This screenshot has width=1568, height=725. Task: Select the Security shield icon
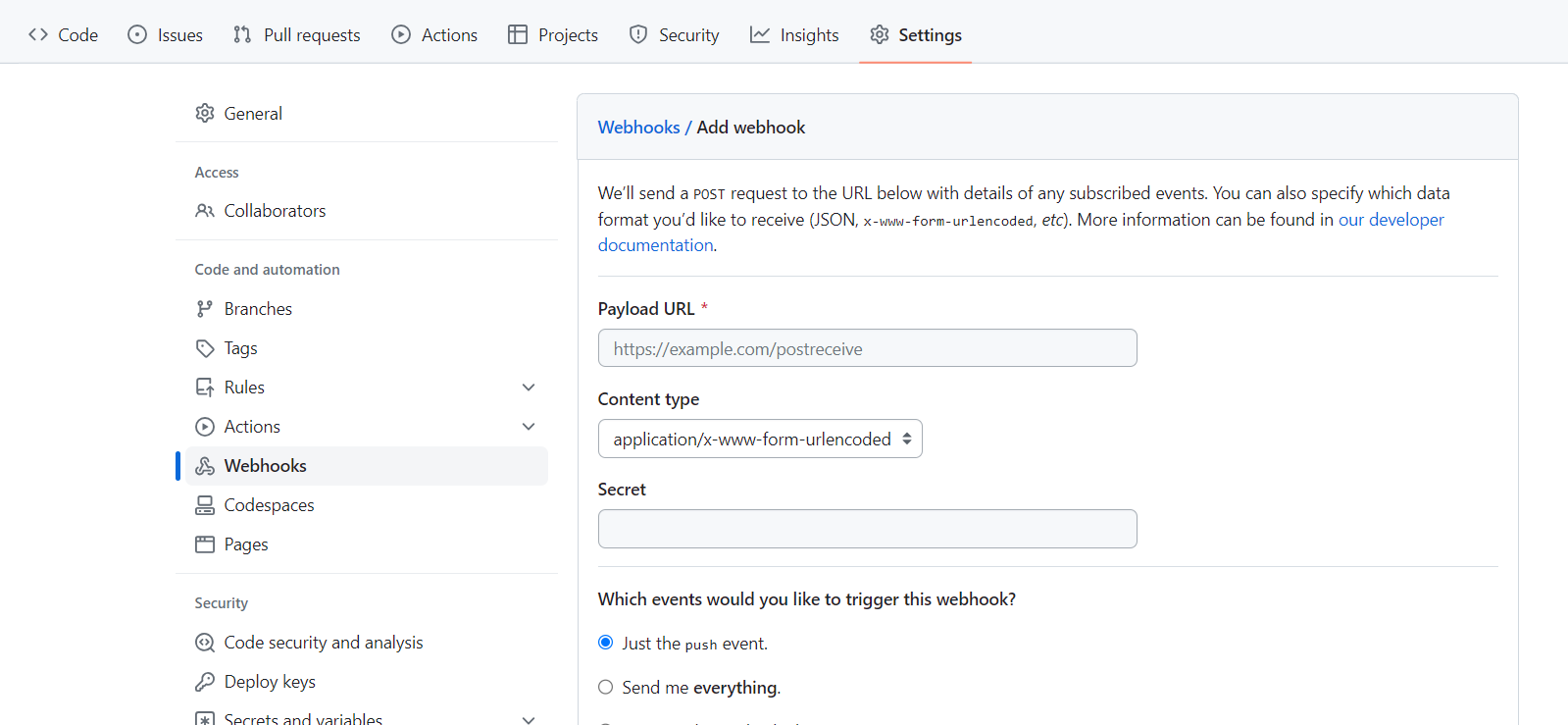638,35
